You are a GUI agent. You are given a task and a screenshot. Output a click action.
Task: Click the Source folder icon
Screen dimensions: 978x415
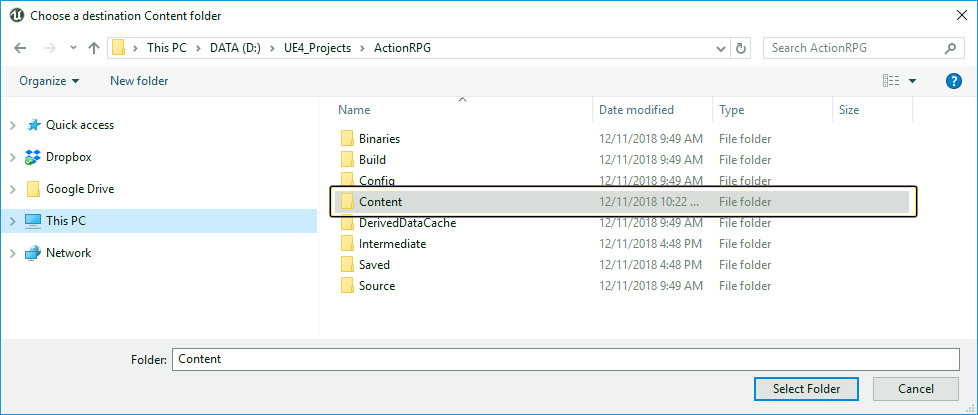[x=347, y=286]
